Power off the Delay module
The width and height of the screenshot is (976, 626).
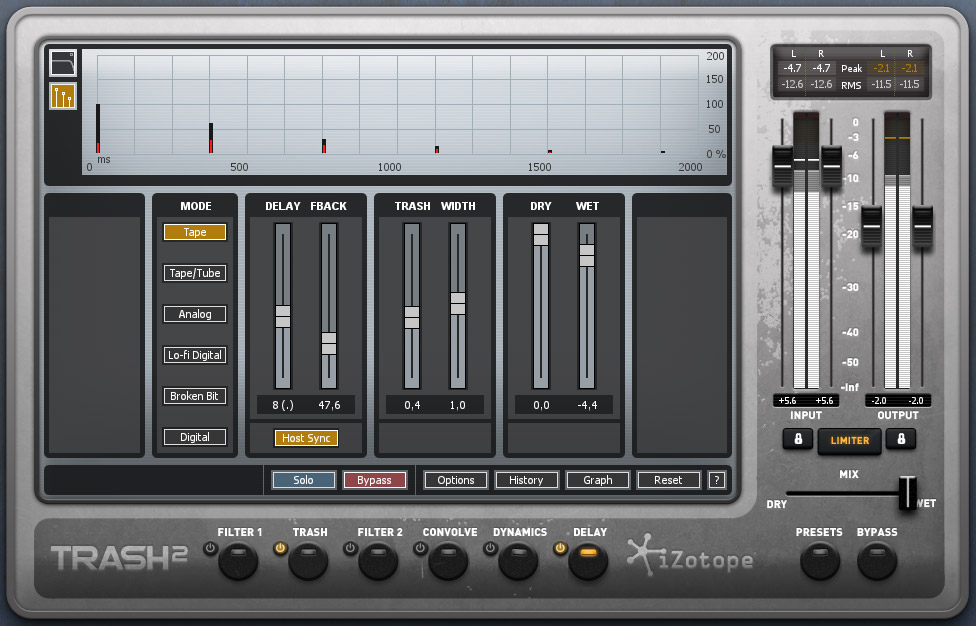pos(562,547)
